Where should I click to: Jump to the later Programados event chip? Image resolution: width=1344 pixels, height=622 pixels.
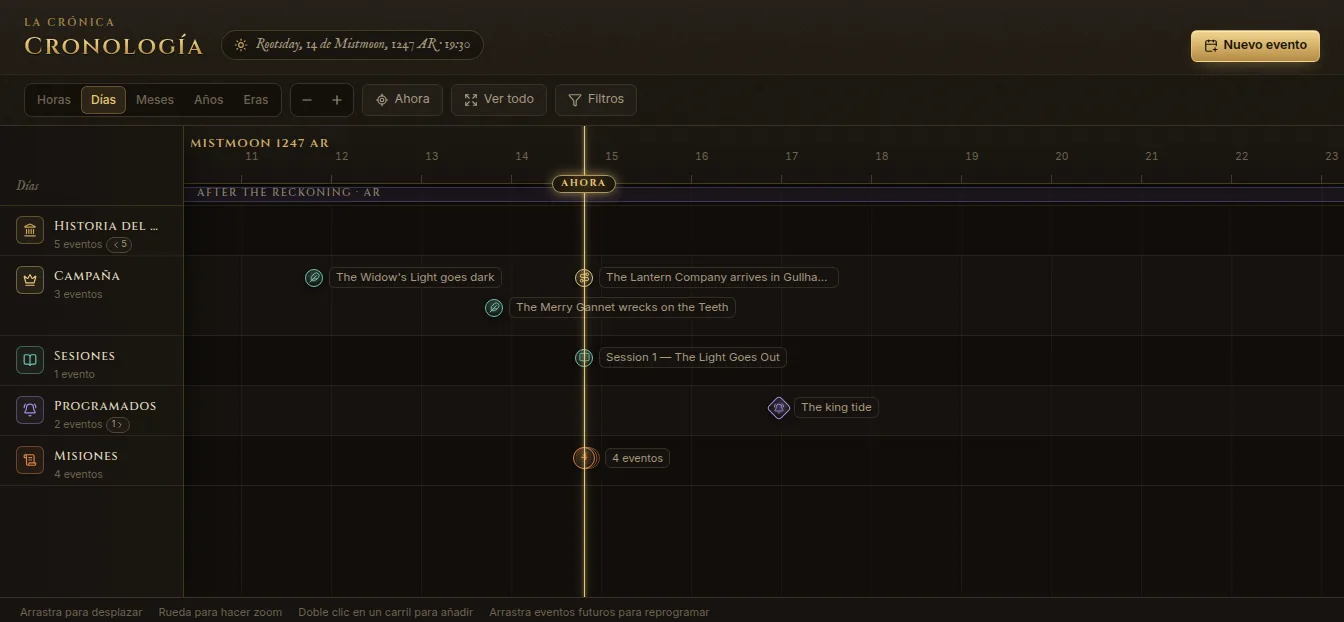[x=118, y=425]
